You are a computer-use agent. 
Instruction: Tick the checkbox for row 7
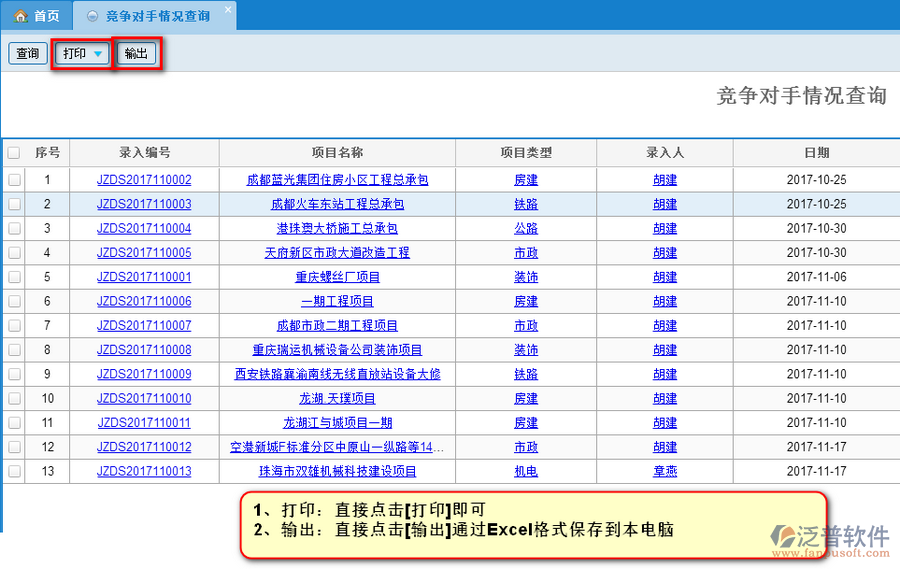(14, 326)
